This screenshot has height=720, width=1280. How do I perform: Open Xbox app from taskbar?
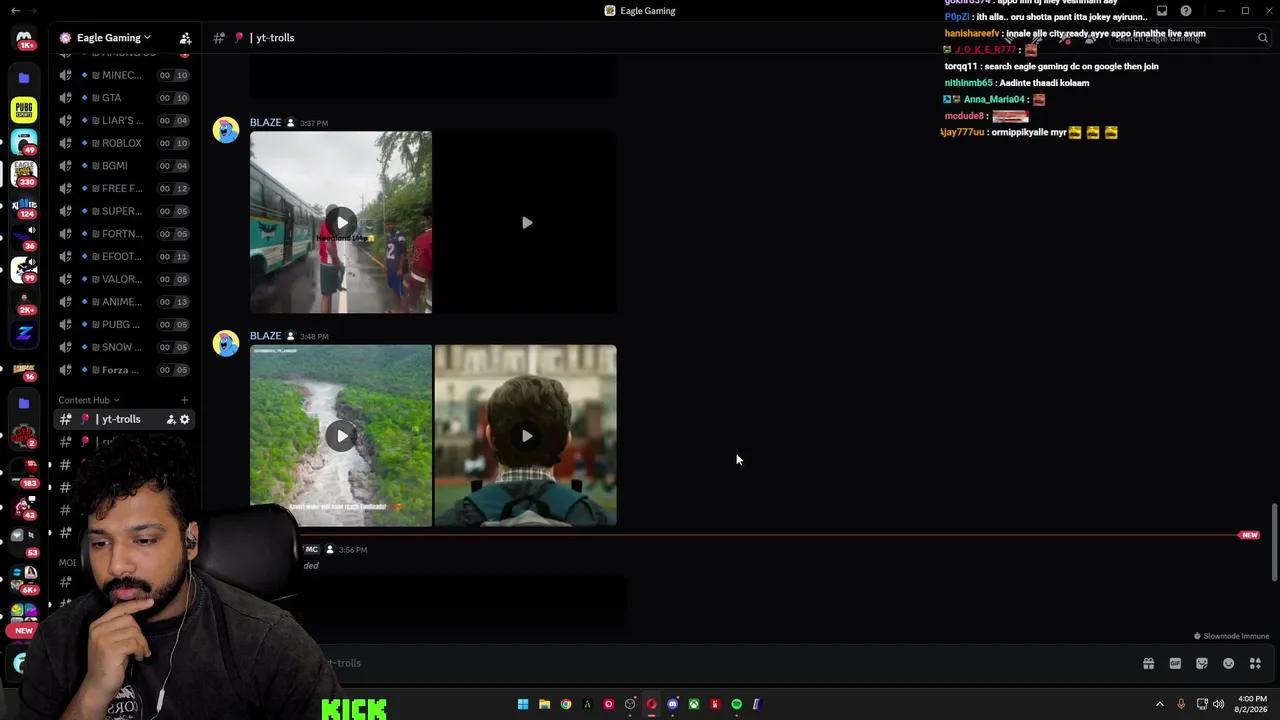click(x=694, y=704)
